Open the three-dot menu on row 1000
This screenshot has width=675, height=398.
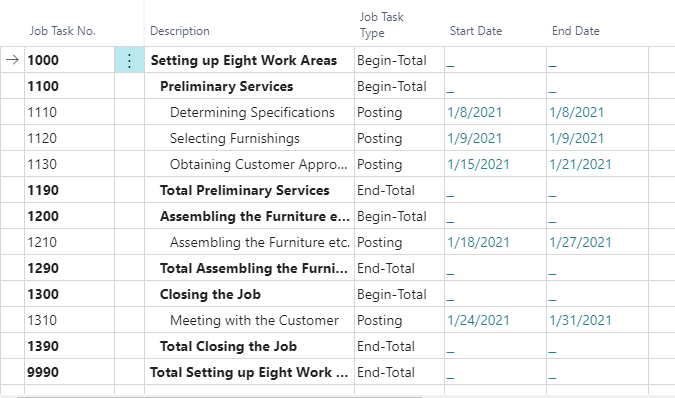[x=129, y=61]
